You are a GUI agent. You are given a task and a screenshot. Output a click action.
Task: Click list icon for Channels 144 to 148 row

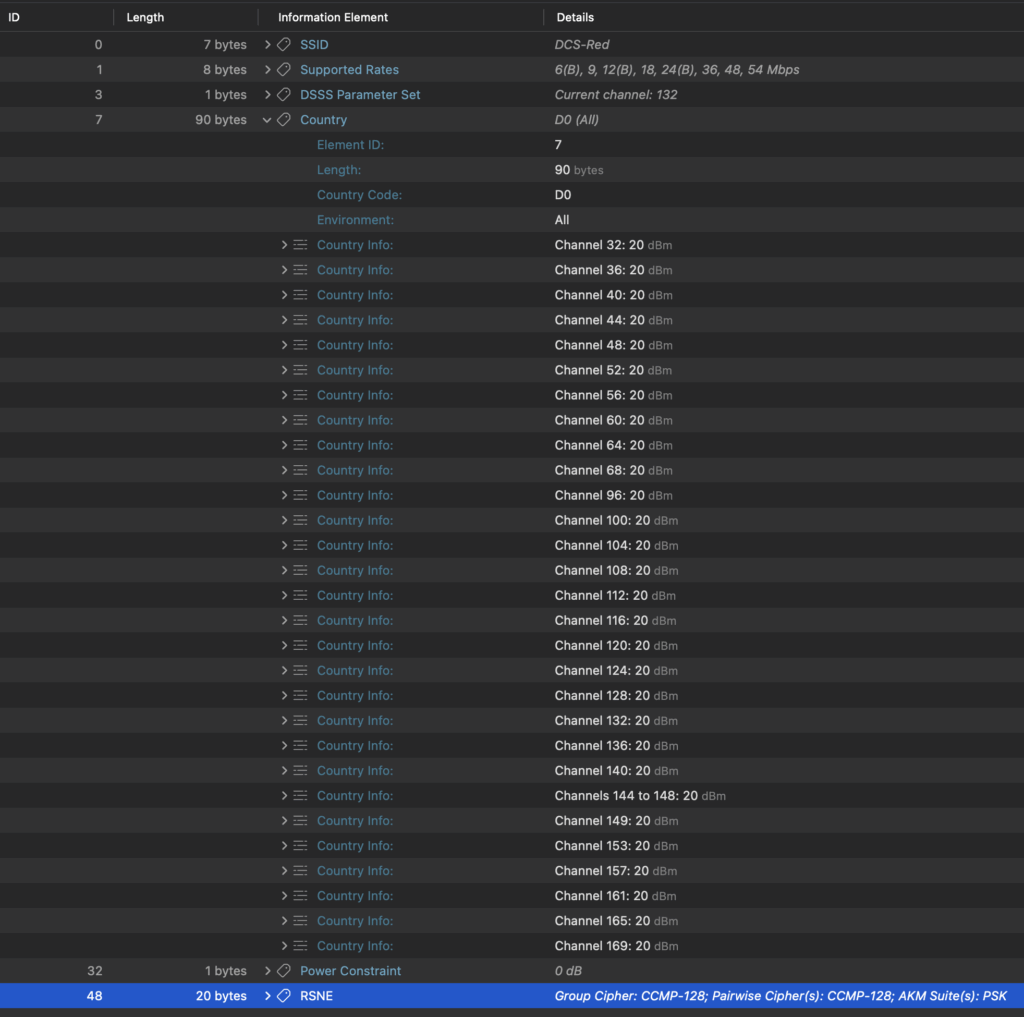300,796
